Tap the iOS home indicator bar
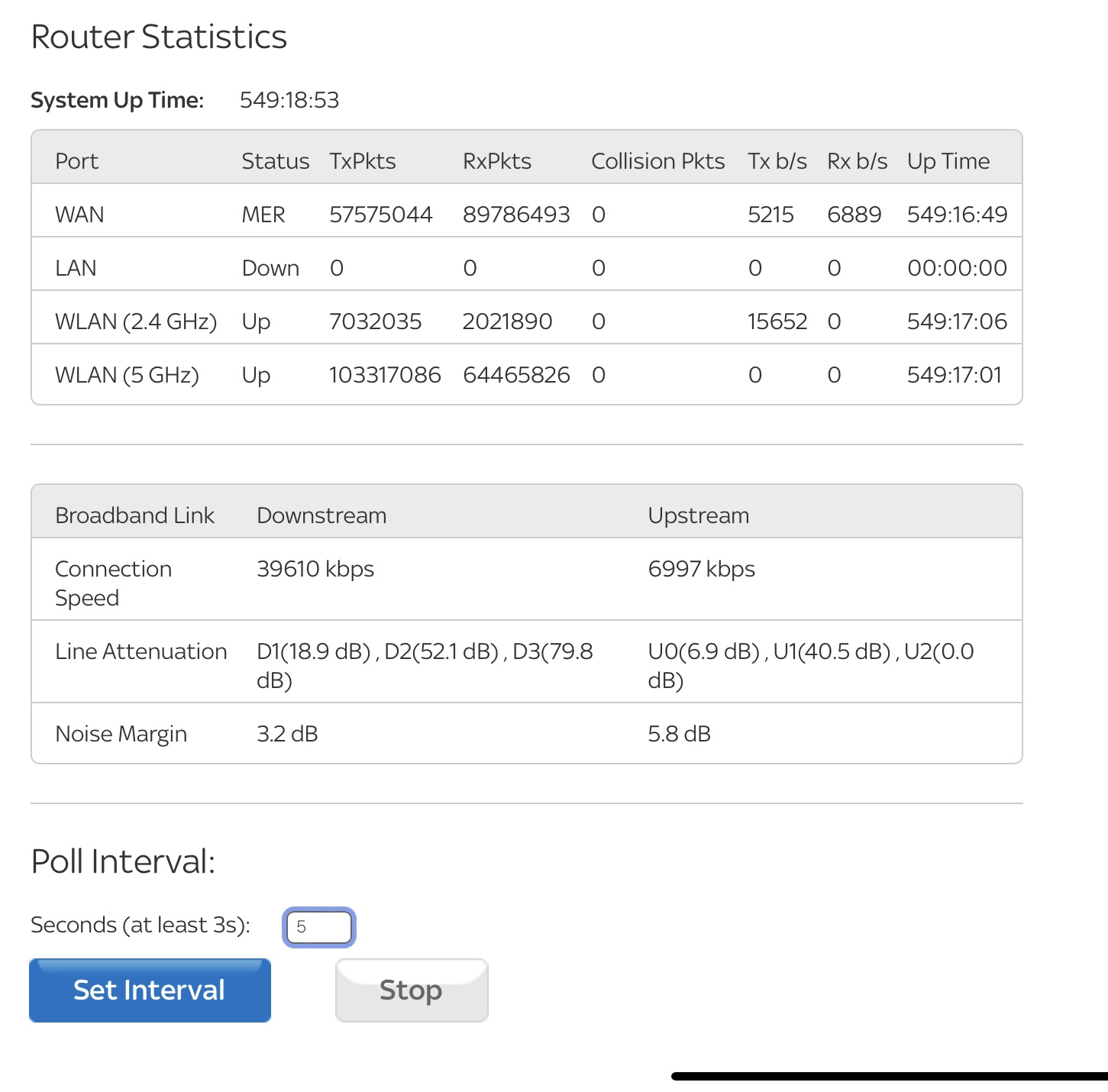Viewport: 1108px width, 1092px height. [889, 1076]
